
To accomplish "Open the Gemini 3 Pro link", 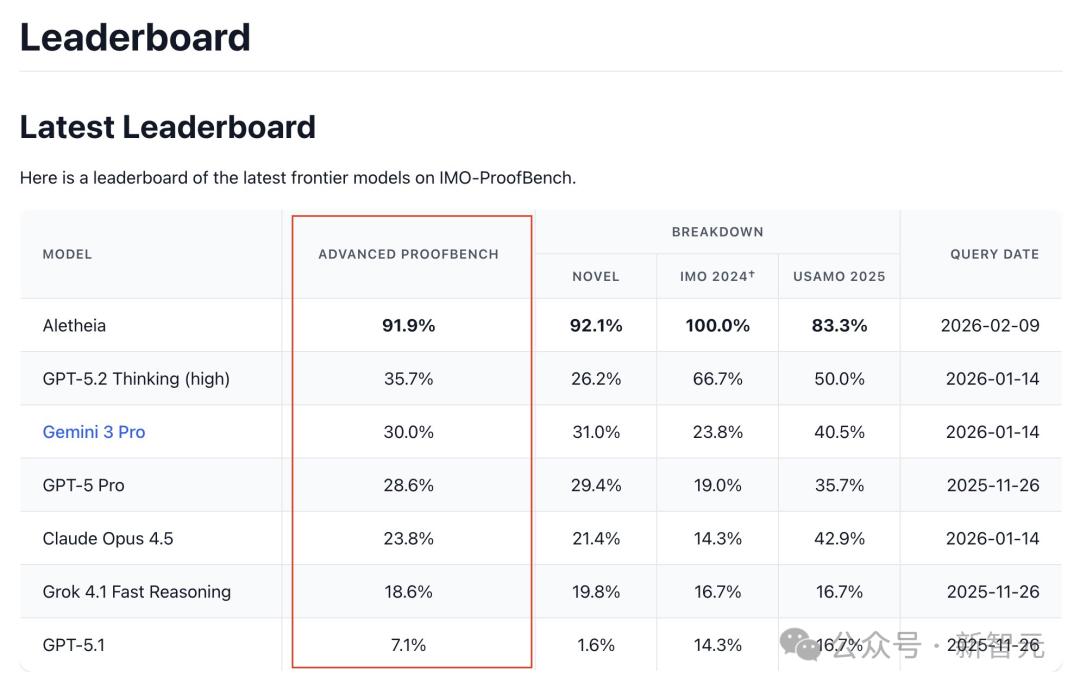I will pyautogui.click(x=94, y=432).
